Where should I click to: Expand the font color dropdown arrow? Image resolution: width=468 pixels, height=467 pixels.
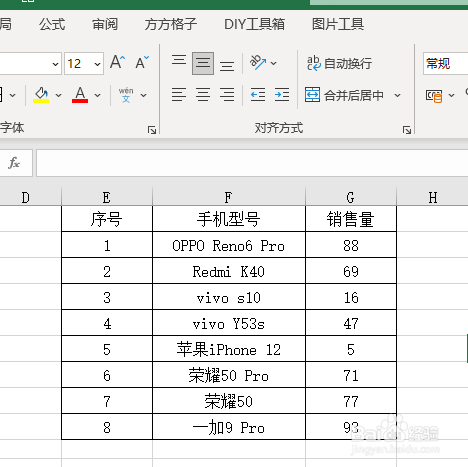click(x=97, y=95)
